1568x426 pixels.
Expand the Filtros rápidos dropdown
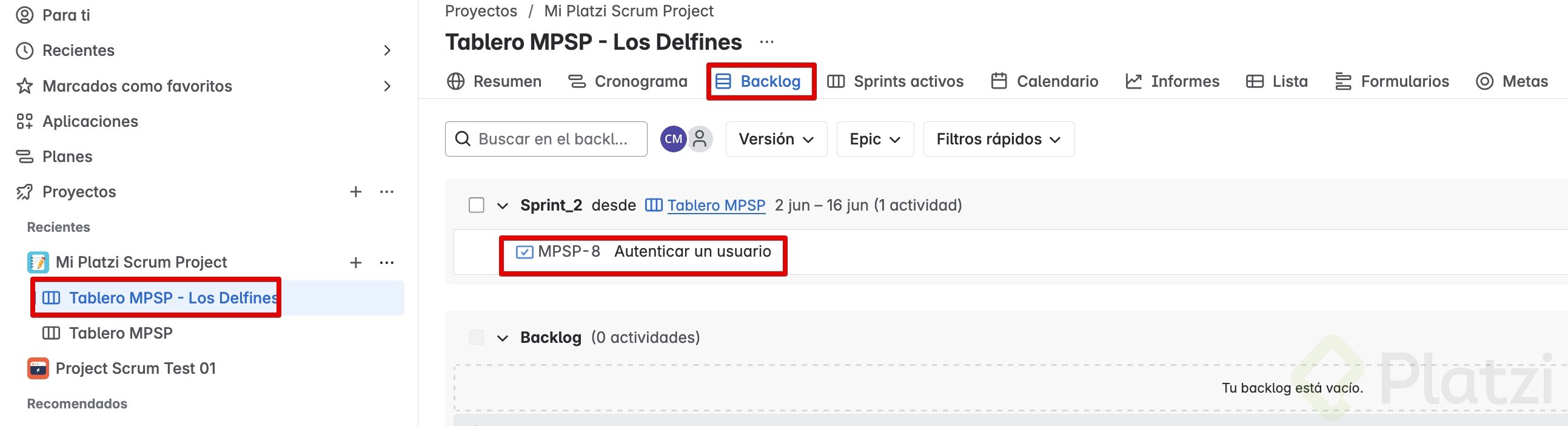coord(998,140)
